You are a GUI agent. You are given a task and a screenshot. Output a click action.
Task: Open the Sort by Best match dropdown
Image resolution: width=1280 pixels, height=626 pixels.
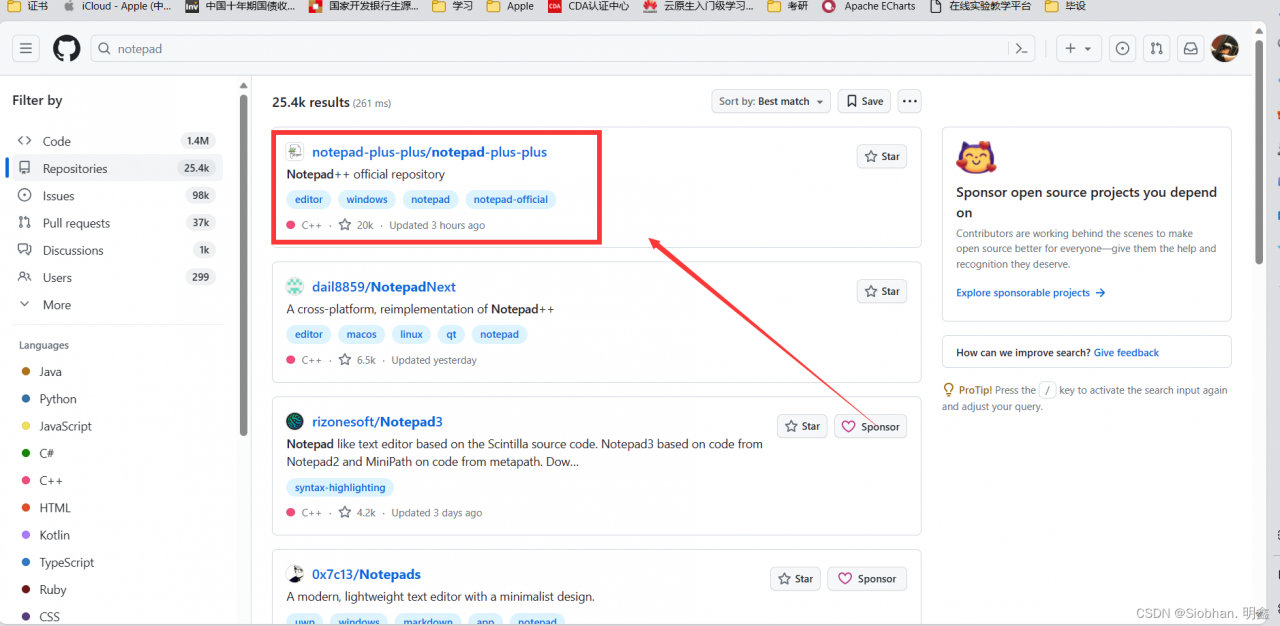point(771,101)
